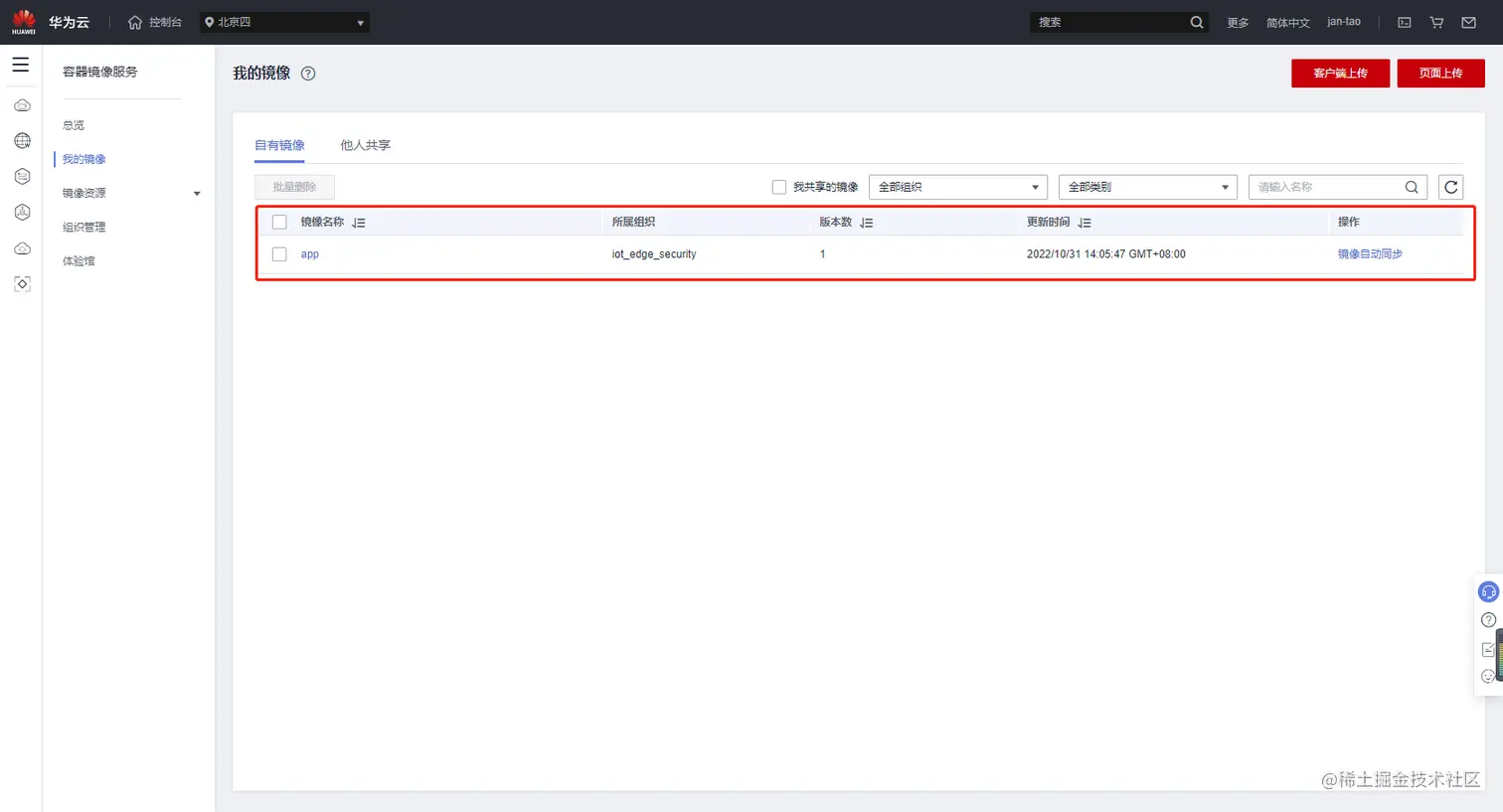This screenshot has width=1503, height=812.
Task: Click the console home icon
Action: (x=135, y=22)
